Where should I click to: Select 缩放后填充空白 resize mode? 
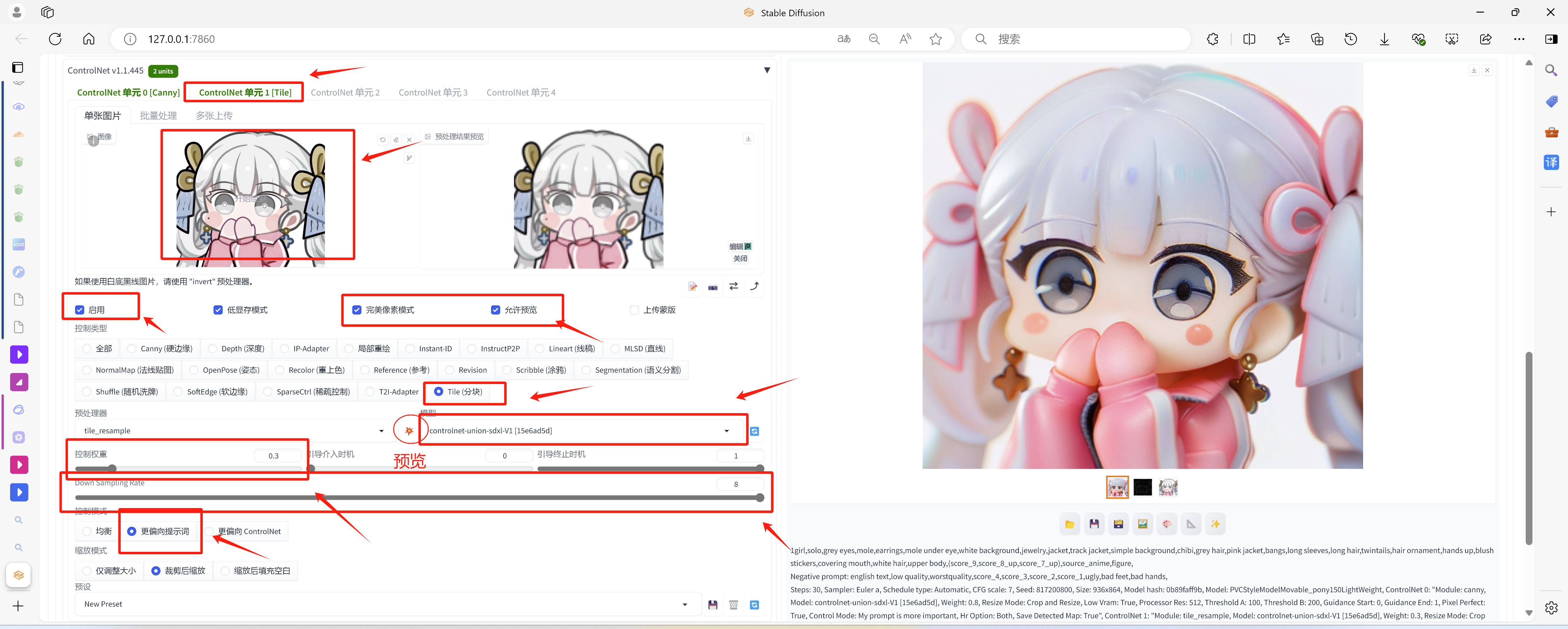click(255, 571)
